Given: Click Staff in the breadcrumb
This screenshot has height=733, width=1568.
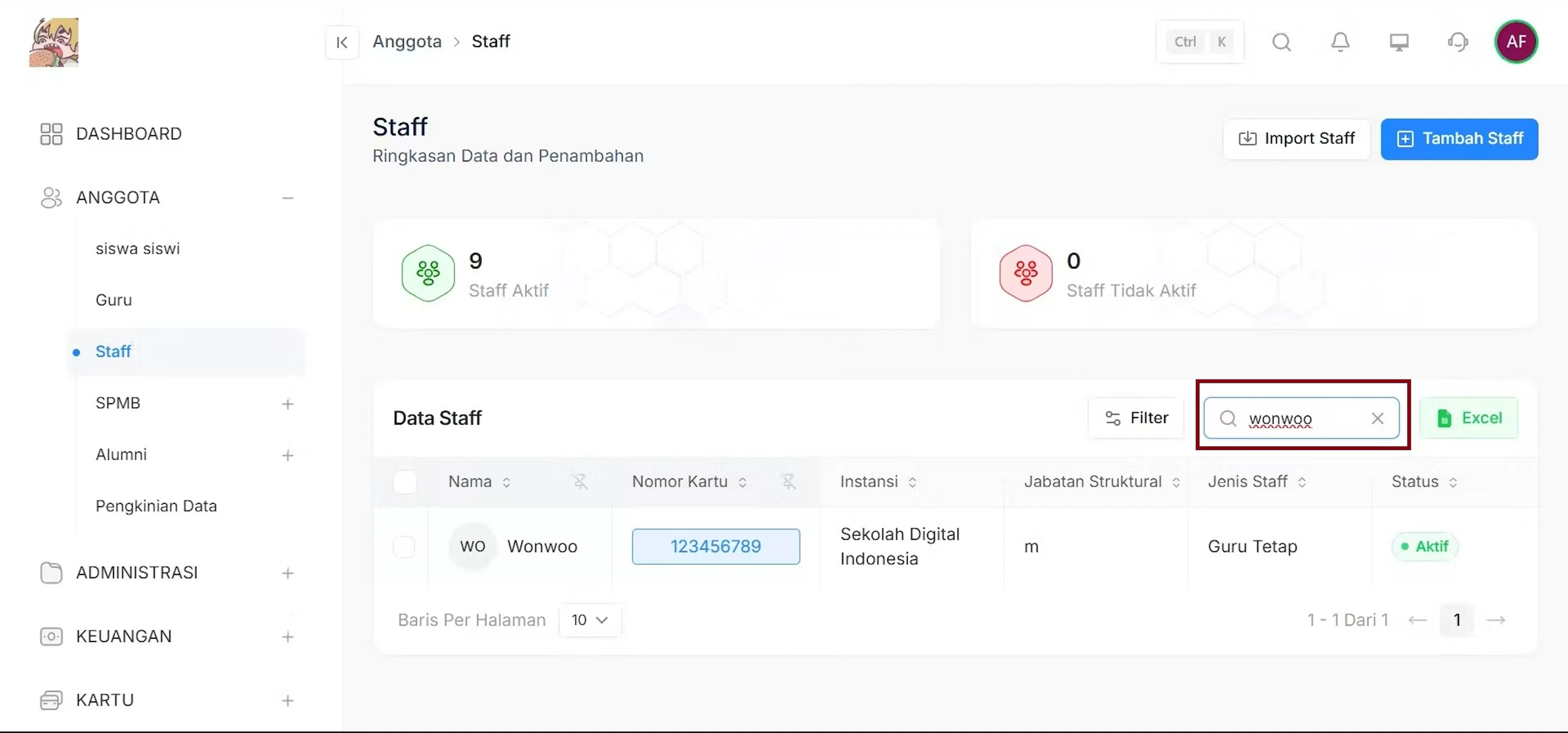Looking at the screenshot, I should [x=490, y=41].
